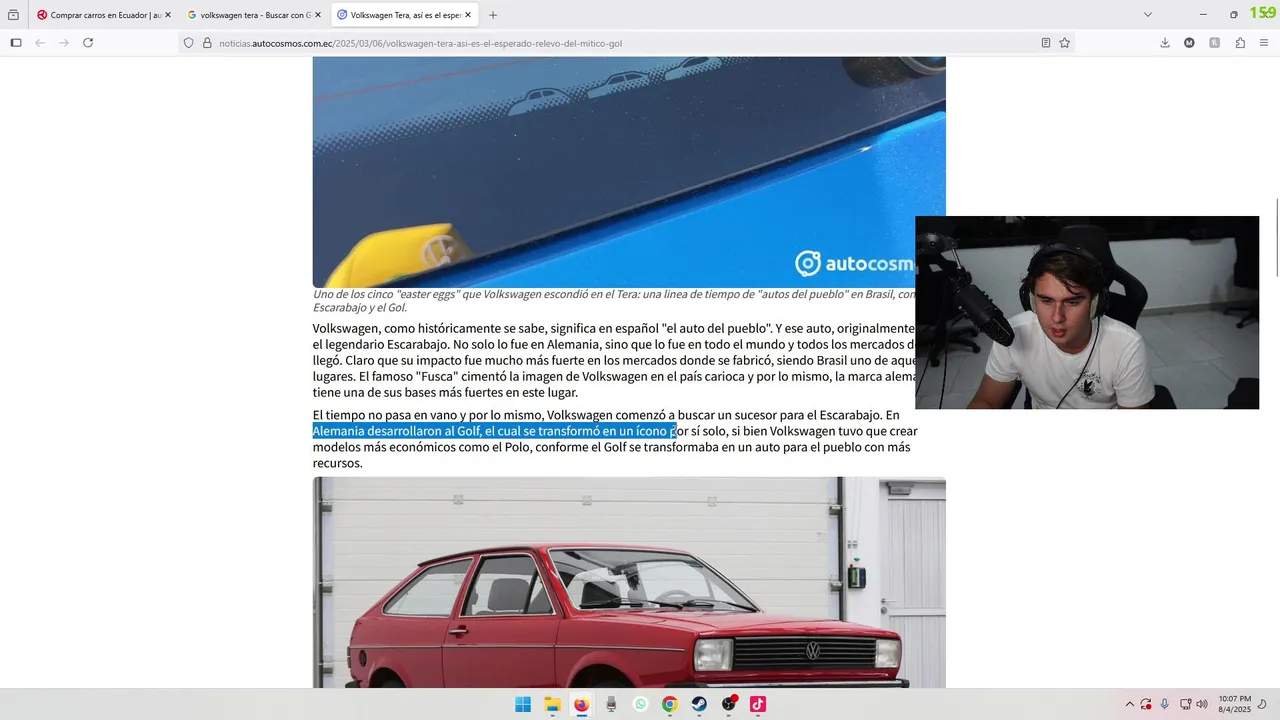Toggle the browser sidebar icon

[x=16, y=43]
